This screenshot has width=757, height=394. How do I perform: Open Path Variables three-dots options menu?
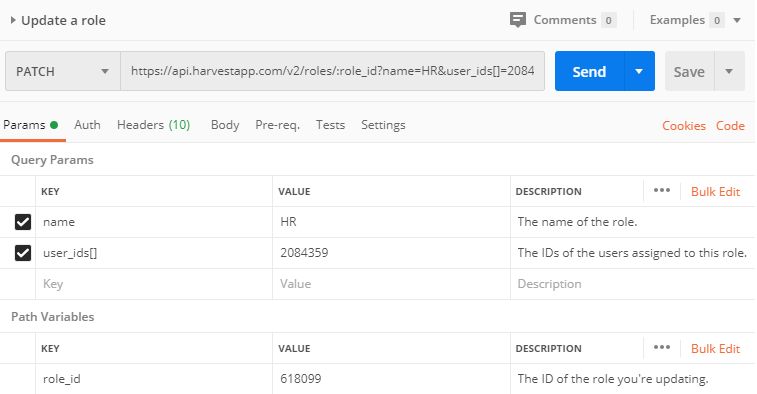[661, 347]
